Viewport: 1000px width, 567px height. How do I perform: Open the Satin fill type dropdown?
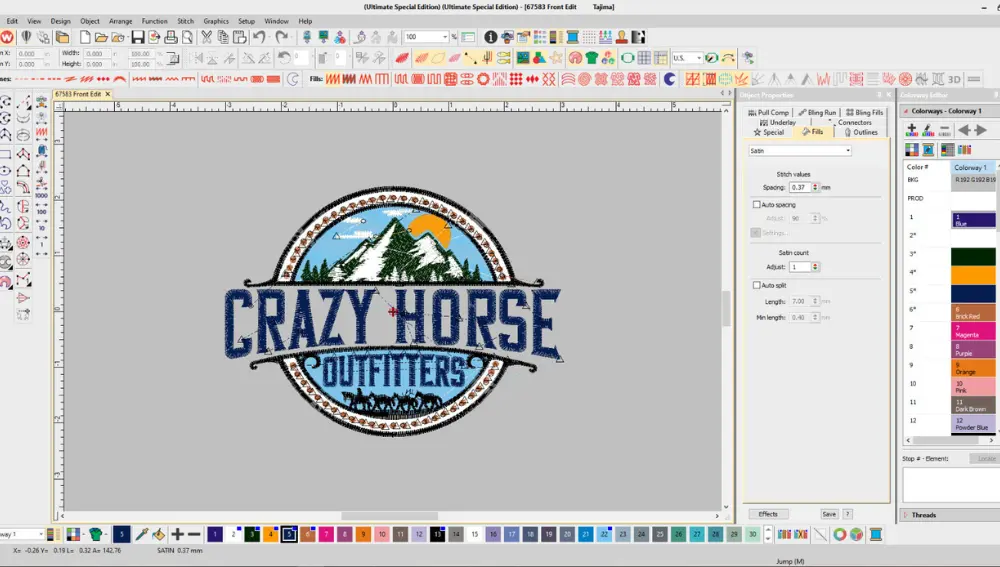pos(848,151)
